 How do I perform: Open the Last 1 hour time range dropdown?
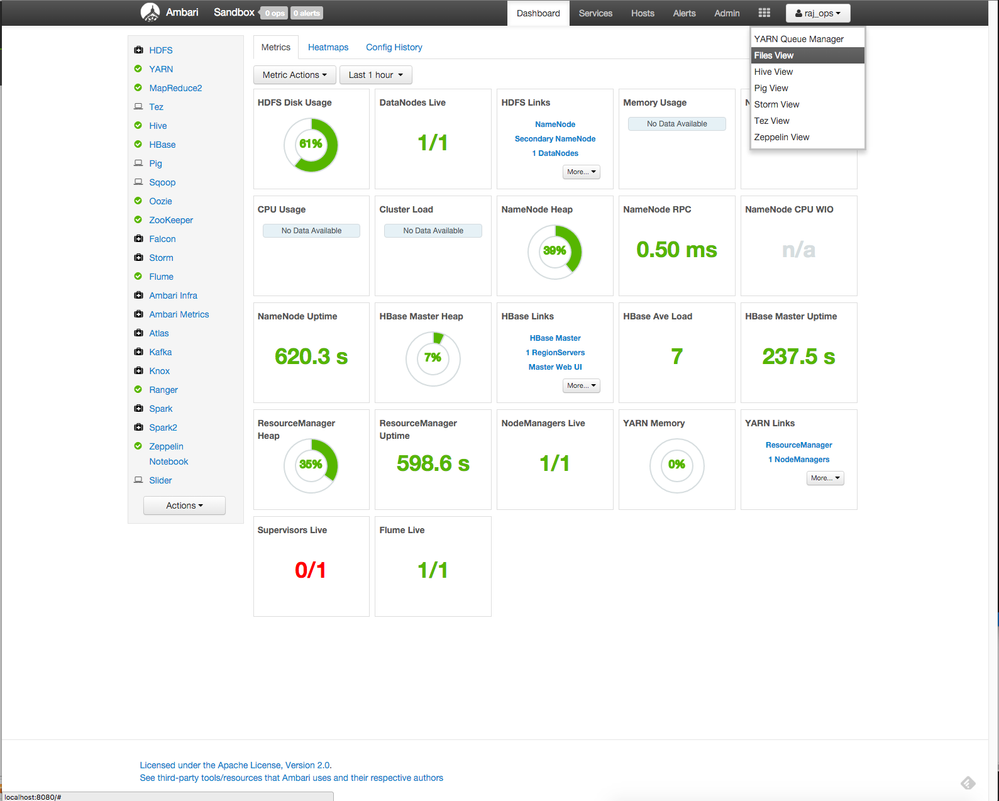coord(376,75)
